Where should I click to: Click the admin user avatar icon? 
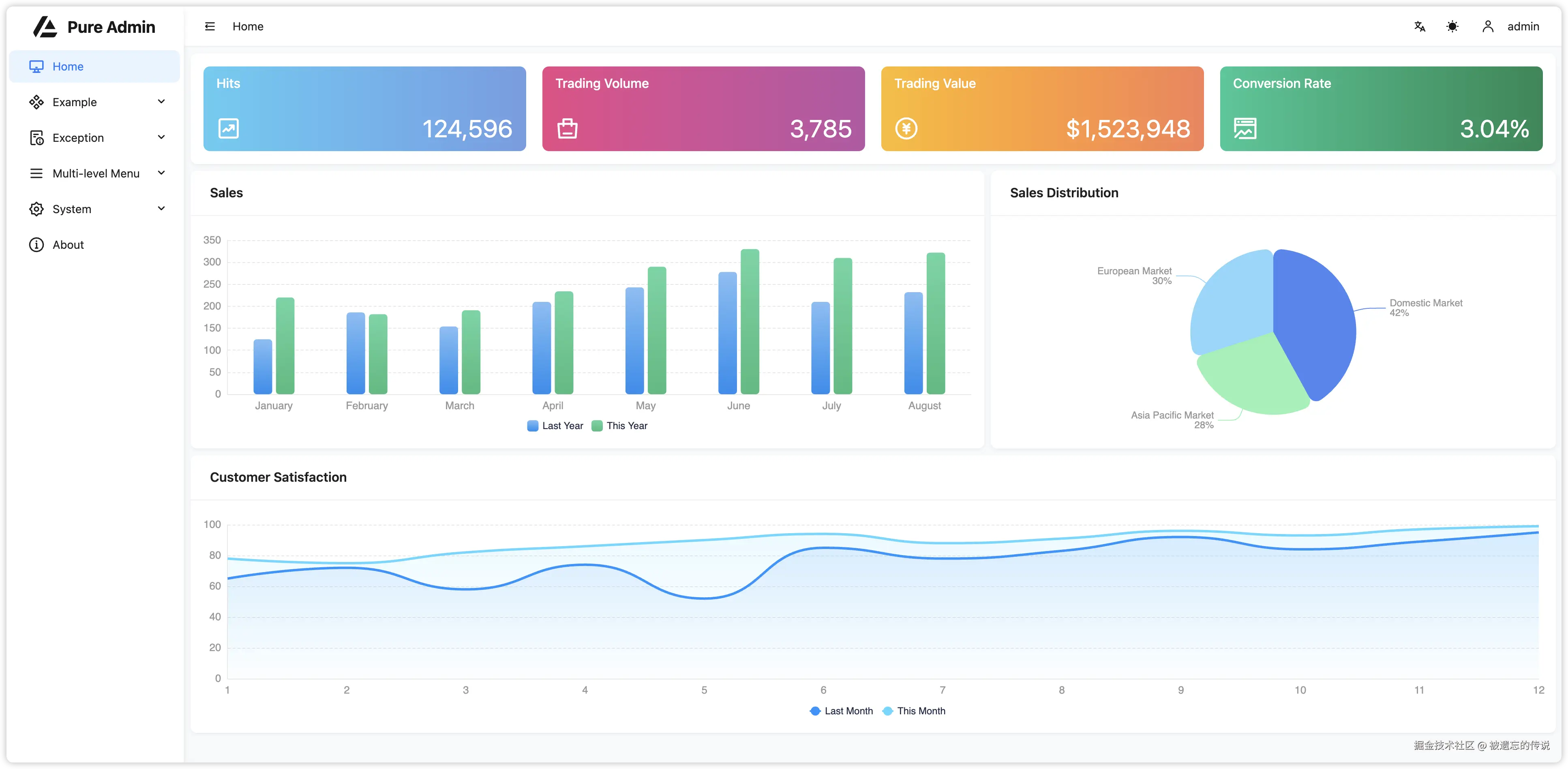(1488, 26)
